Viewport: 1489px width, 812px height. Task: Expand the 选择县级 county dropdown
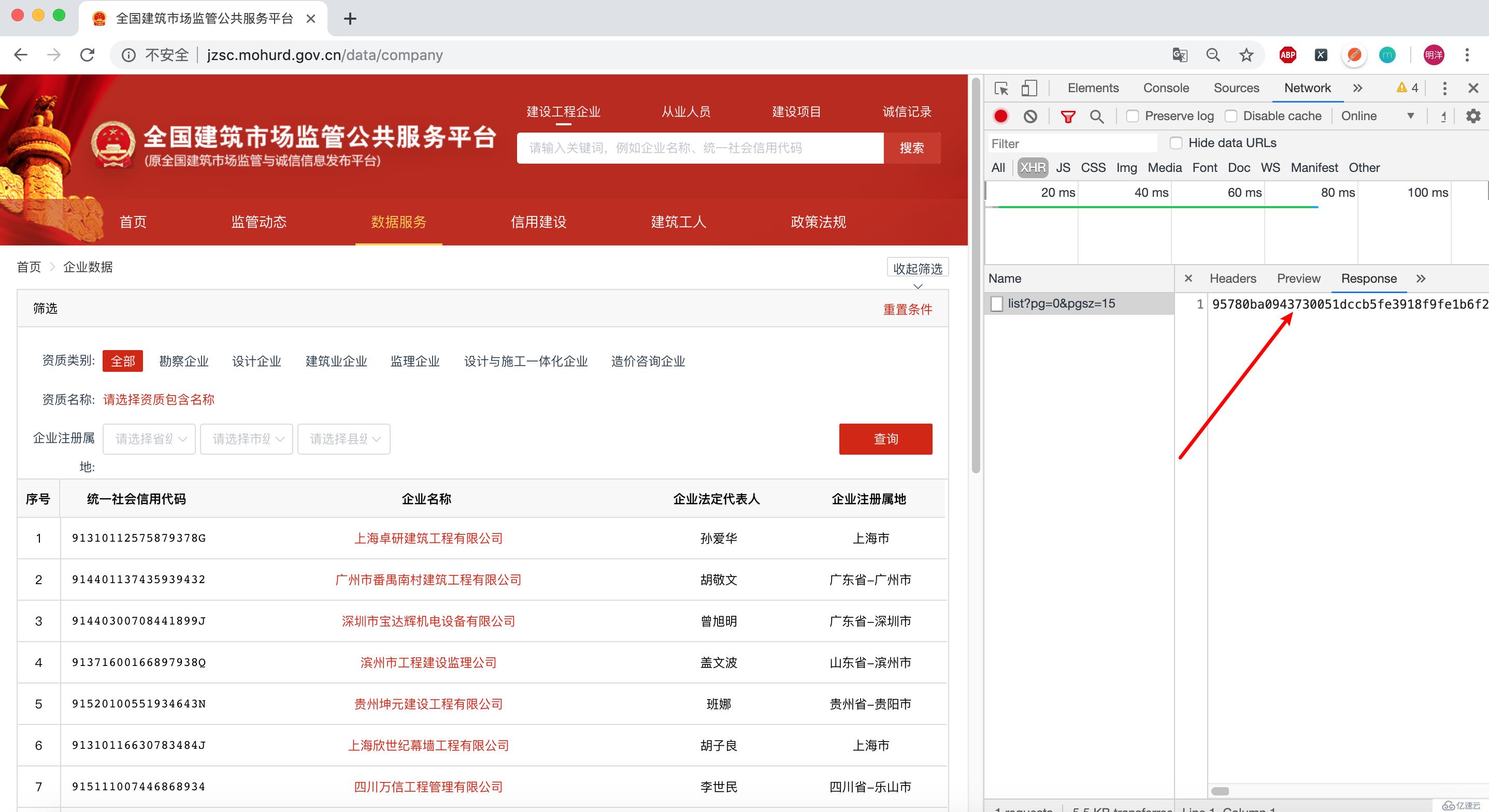tap(343, 437)
